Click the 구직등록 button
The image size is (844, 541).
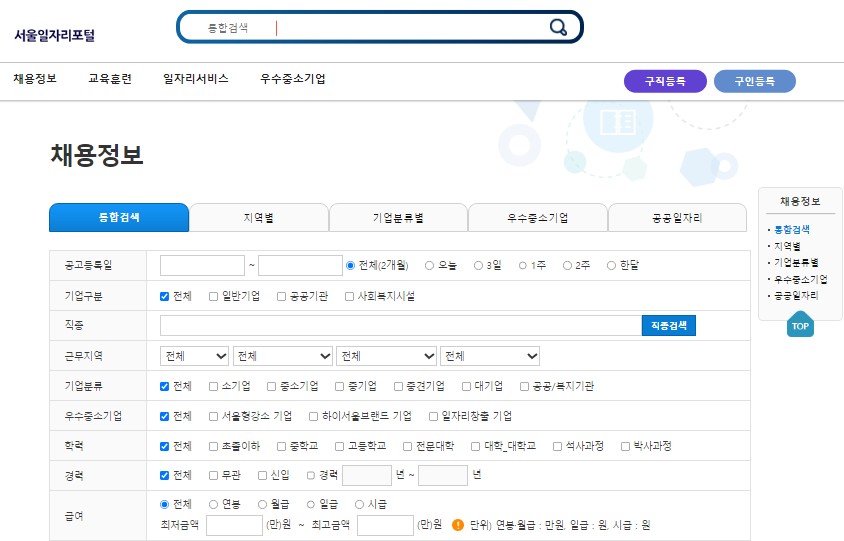click(665, 81)
